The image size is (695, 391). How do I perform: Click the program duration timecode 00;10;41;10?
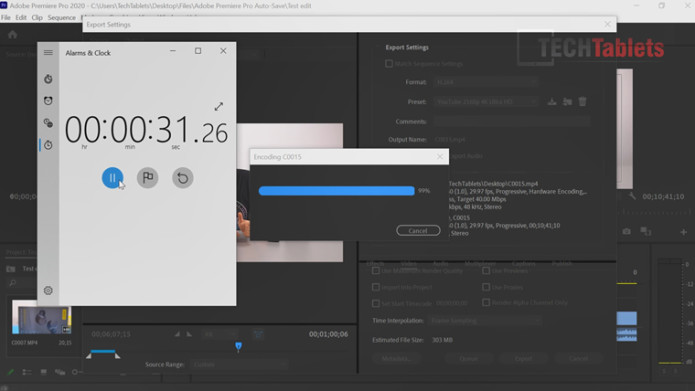click(663, 196)
